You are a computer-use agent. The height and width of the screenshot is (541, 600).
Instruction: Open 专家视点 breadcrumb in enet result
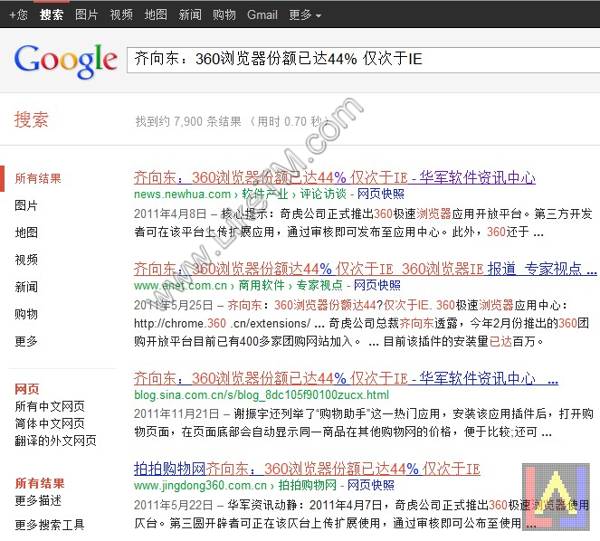click(x=320, y=285)
